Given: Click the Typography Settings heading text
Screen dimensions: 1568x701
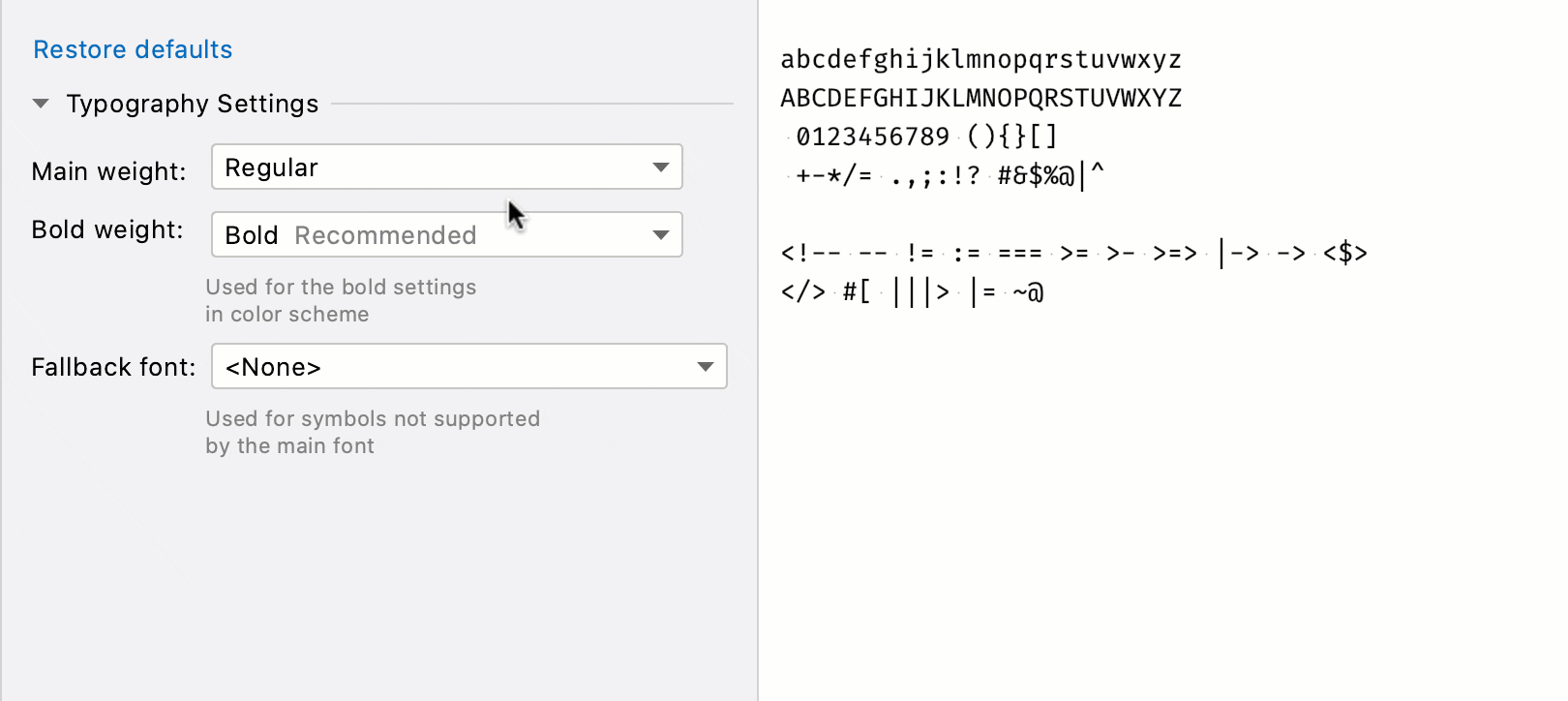Looking at the screenshot, I should coord(192,104).
